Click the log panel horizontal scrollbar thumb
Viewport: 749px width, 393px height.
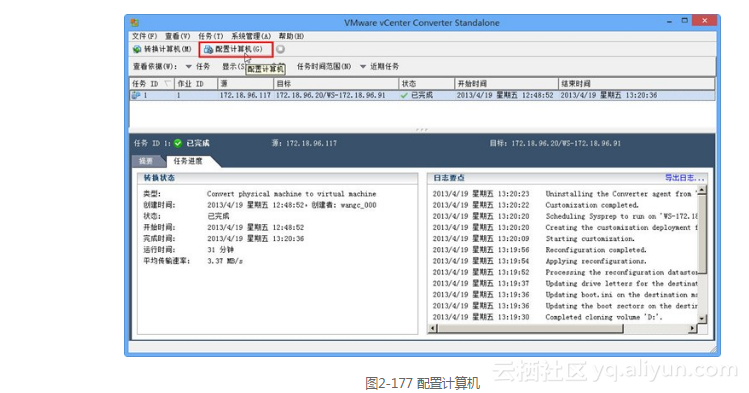(x=530, y=329)
